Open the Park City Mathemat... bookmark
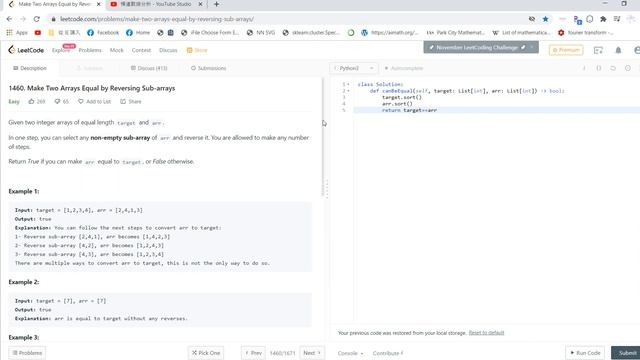The height and width of the screenshot is (360, 640). [x=456, y=33]
